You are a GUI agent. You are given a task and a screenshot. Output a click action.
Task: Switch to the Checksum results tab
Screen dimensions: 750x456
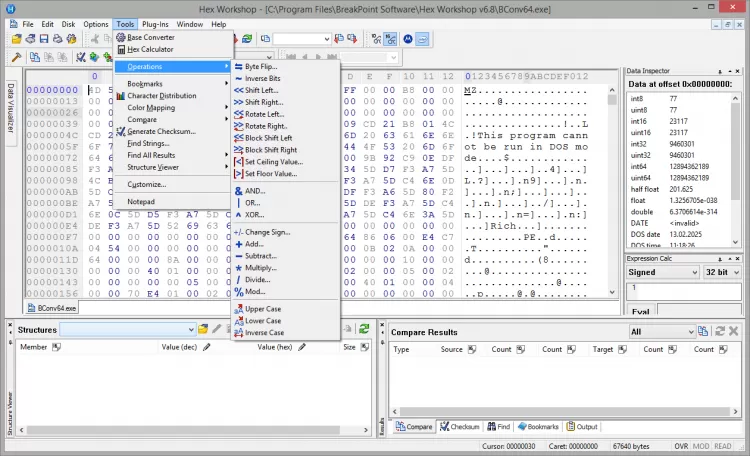464,426
